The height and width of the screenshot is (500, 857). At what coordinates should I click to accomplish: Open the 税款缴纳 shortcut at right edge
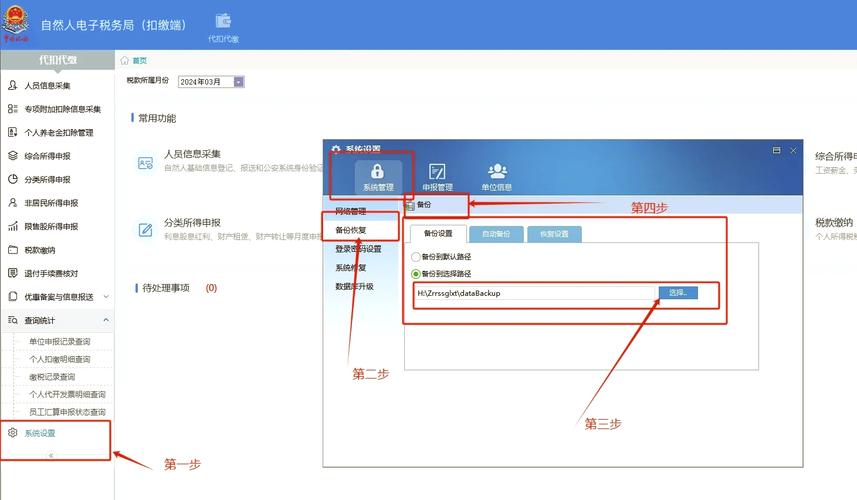pos(834,222)
